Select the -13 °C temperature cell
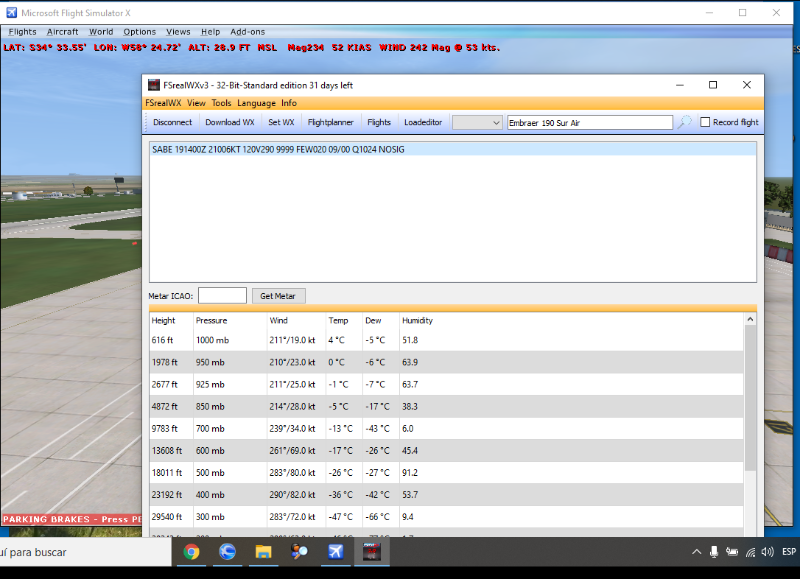This screenshot has width=800, height=579. click(x=340, y=429)
